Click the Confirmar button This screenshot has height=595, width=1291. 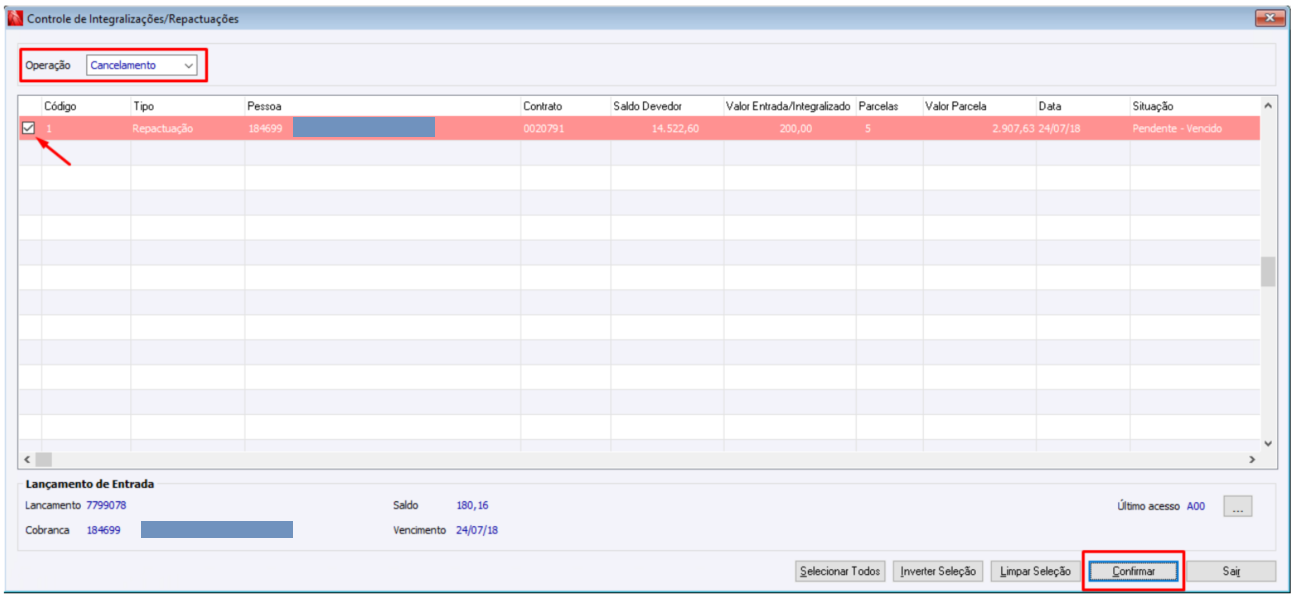1133,571
